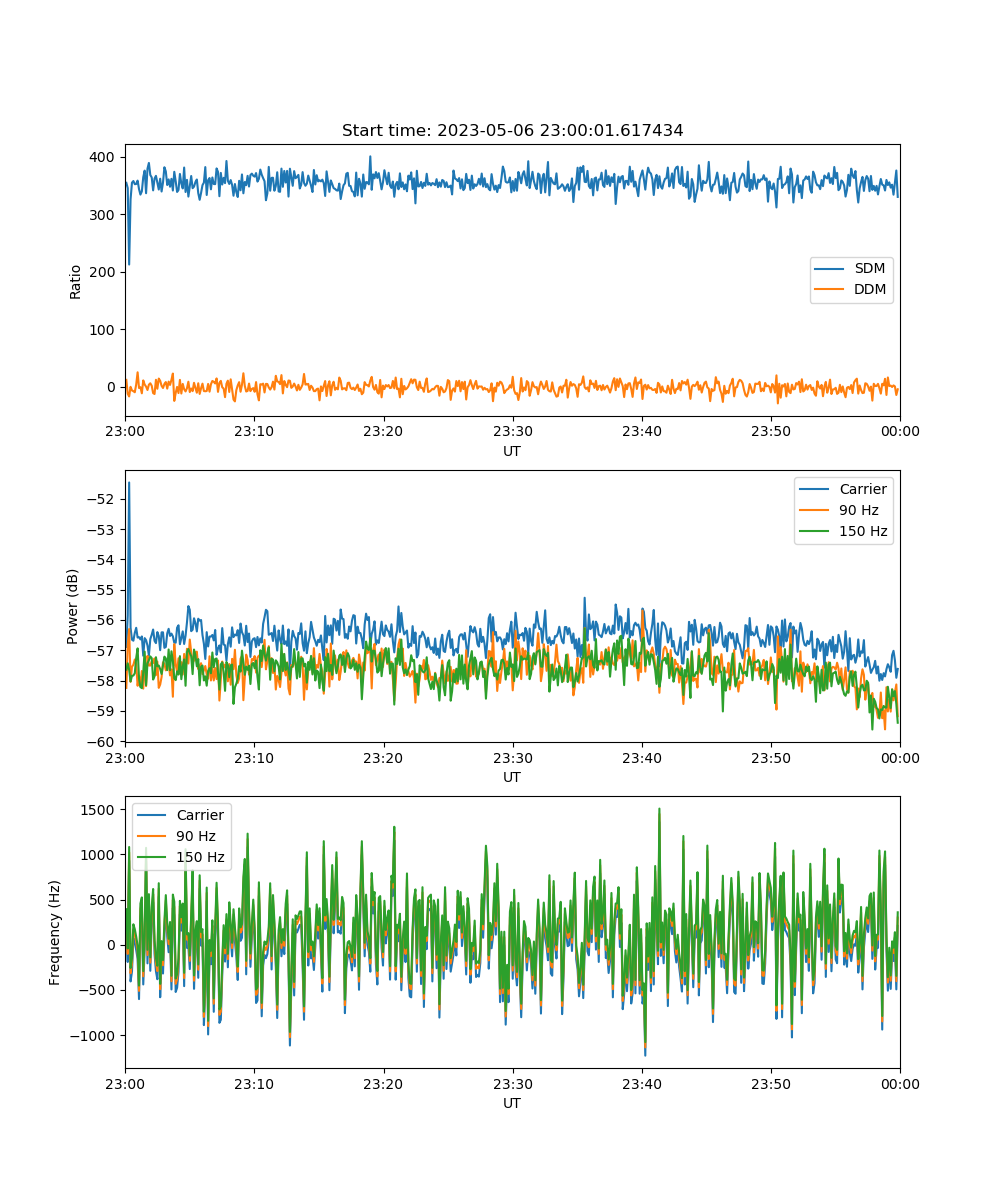This screenshot has width=1000, height=1200.
Task: Click the 23:50 tick under the Frequency plot
Action: pyautogui.click(x=771, y=1083)
